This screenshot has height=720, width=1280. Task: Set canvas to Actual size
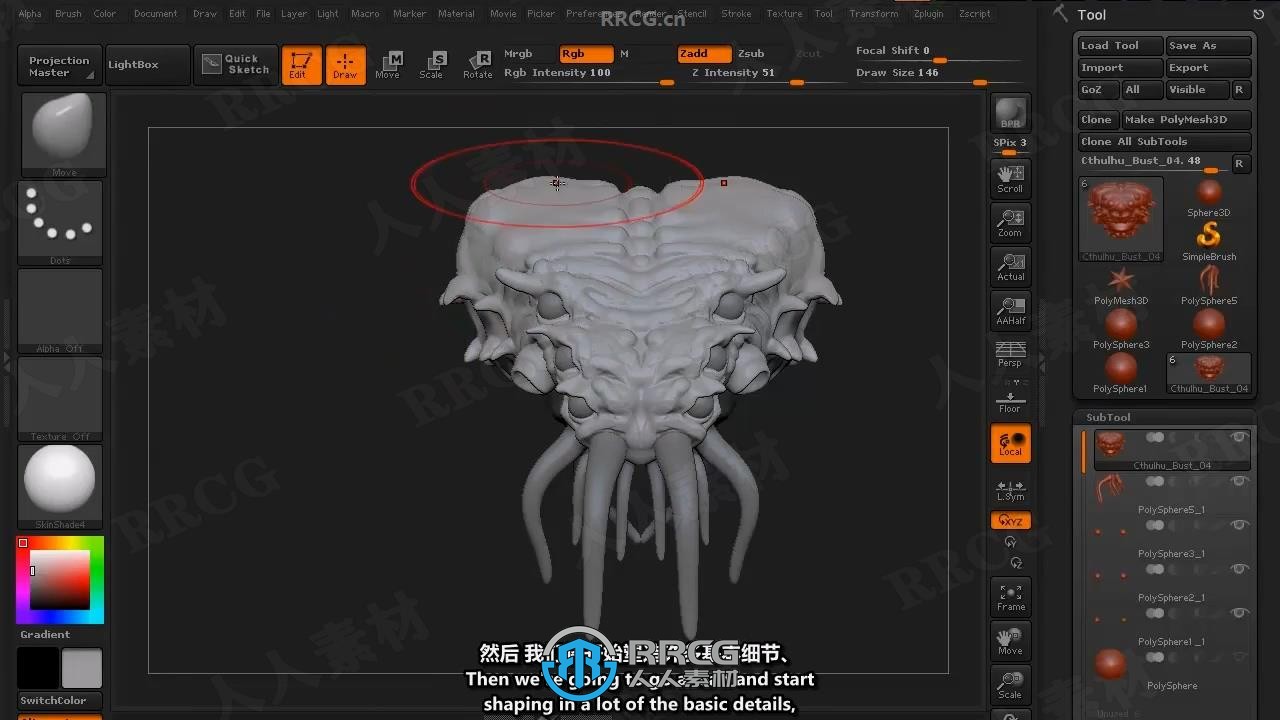(1010, 267)
